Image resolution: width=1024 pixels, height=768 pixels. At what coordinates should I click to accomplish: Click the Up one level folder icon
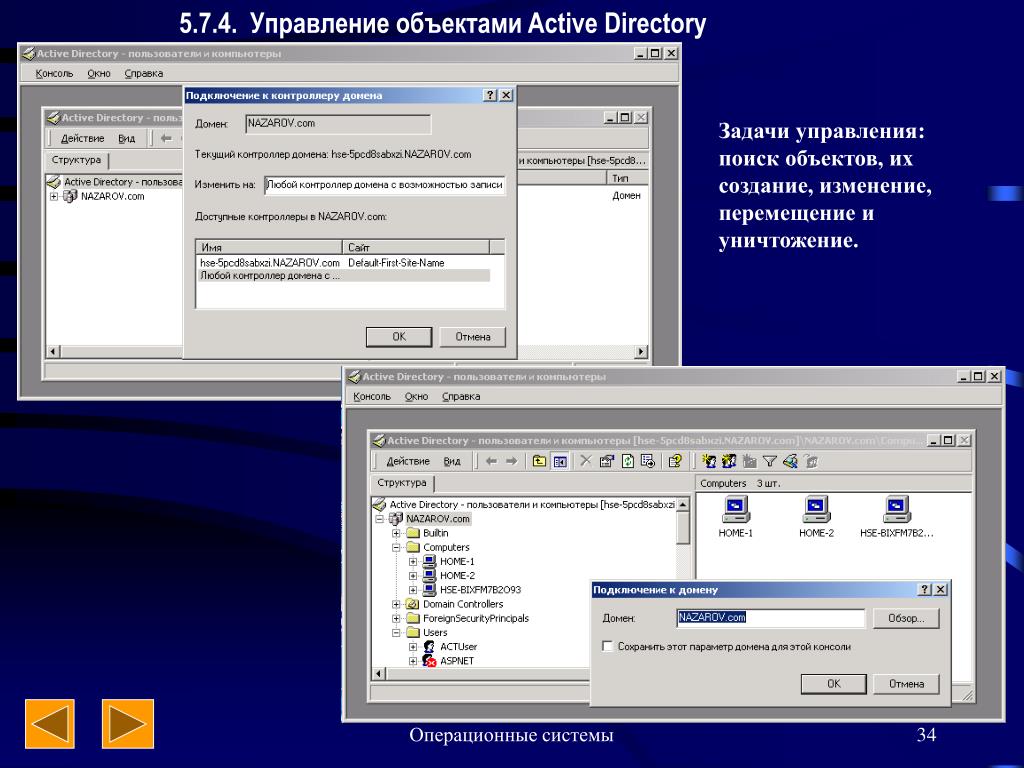point(539,461)
